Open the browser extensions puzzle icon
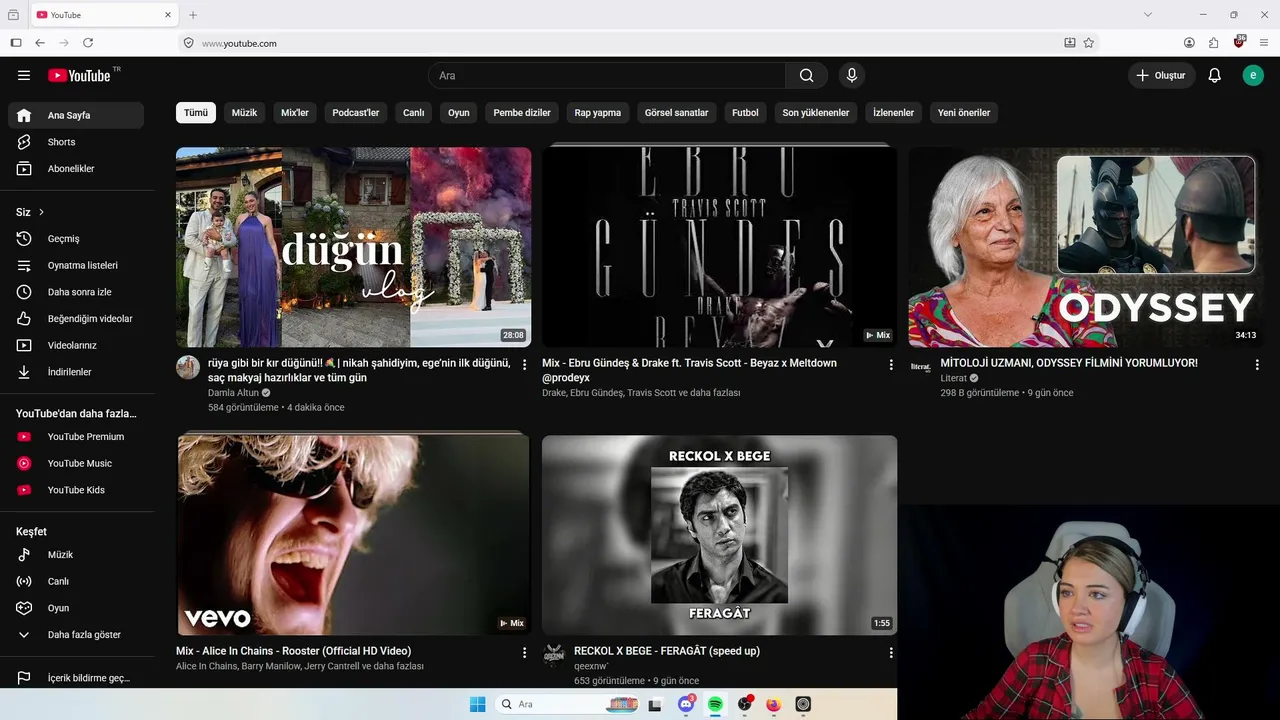The width and height of the screenshot is (1280, 720). (x=1214, y=43)
